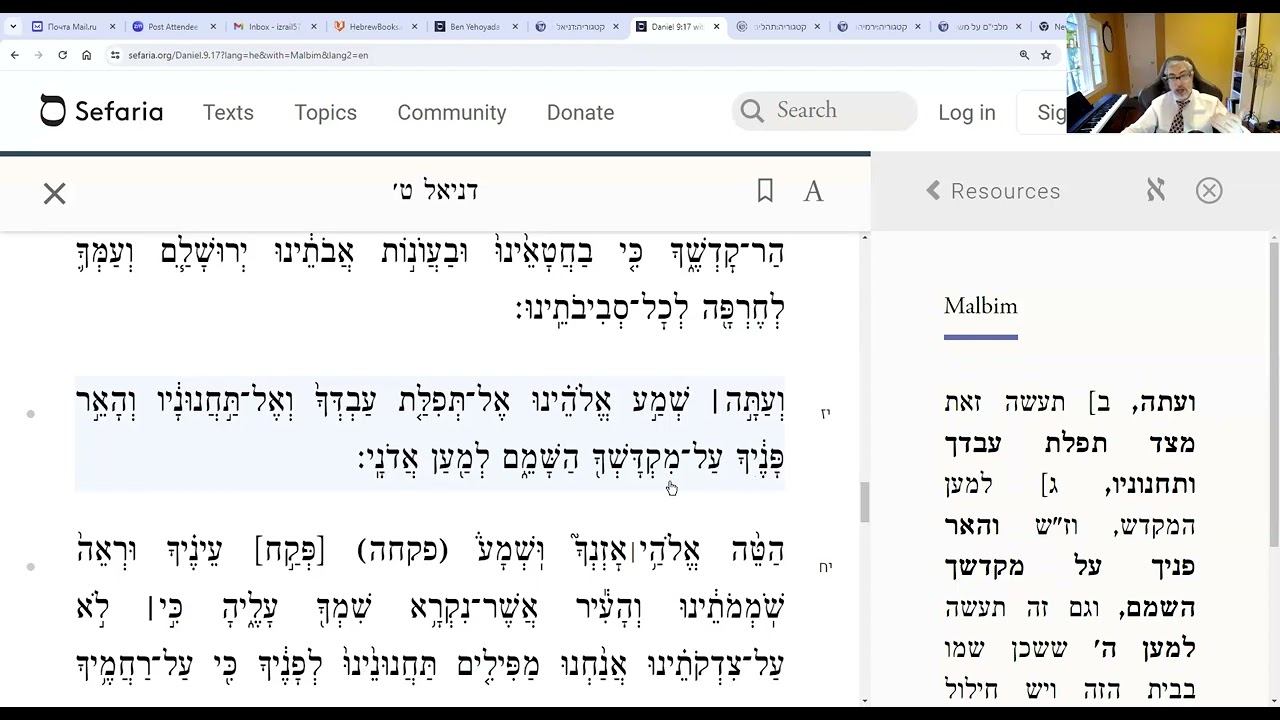Switch to the HebrewBooks tab

pos(373,27)
